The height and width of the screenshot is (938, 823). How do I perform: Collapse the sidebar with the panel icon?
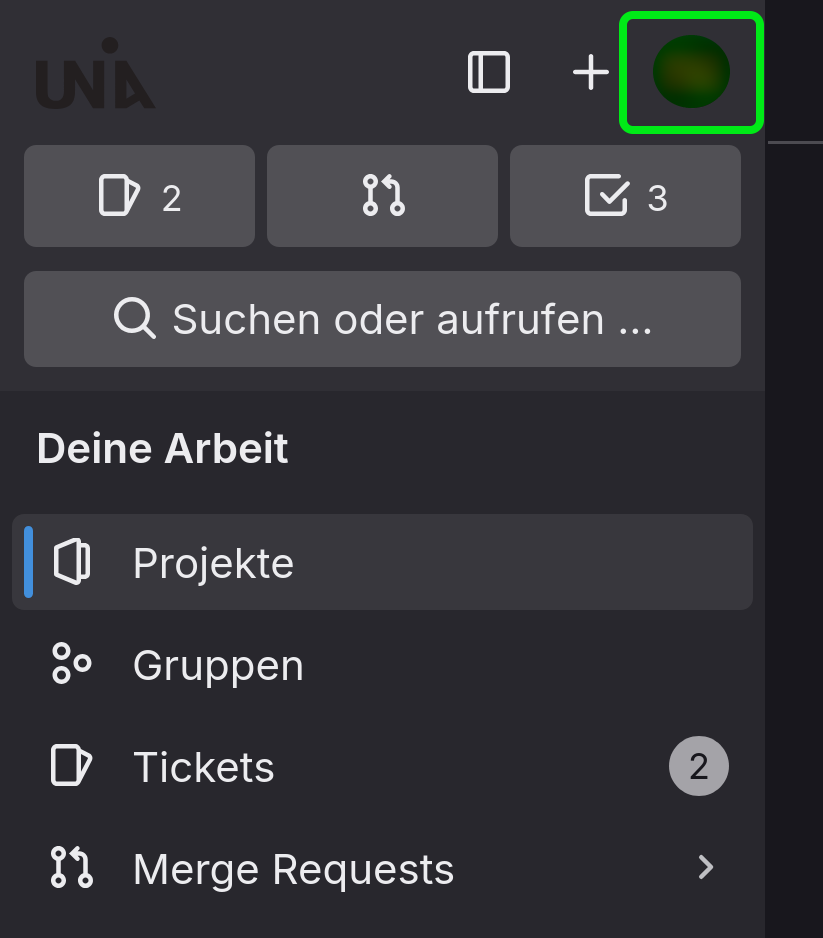489,72
